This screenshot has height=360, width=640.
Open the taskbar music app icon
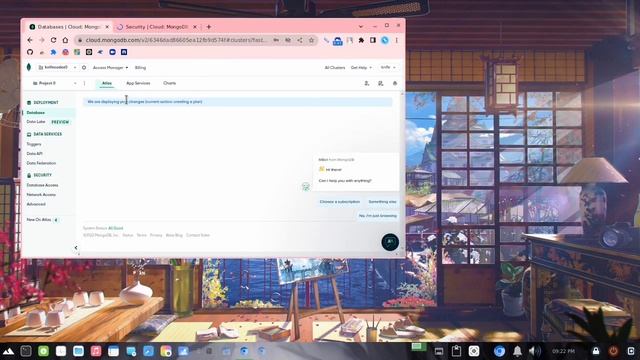(96, 351)
